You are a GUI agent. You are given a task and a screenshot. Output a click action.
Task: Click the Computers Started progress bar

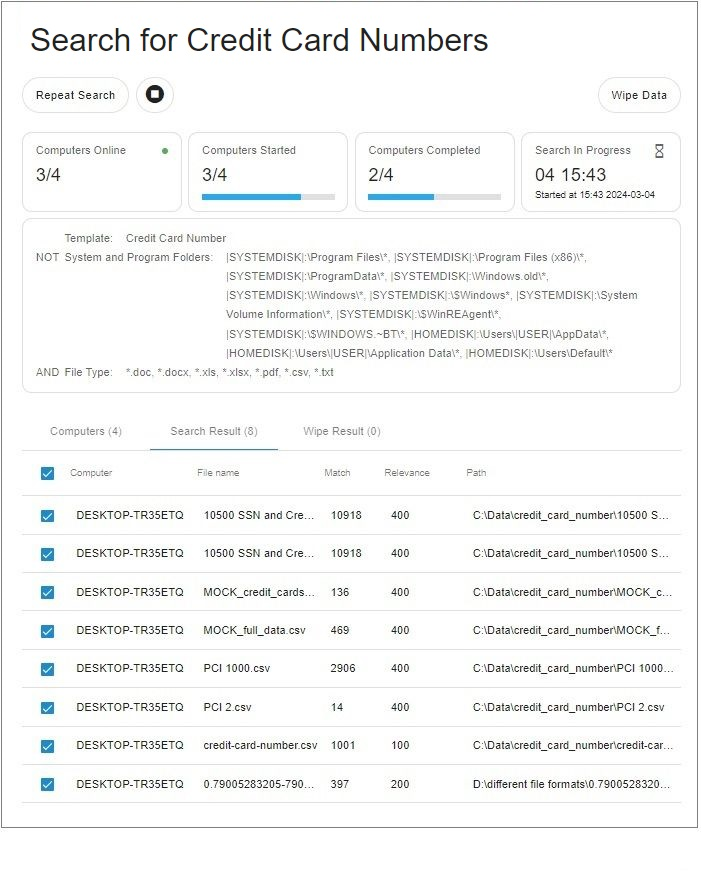point(269,197)
